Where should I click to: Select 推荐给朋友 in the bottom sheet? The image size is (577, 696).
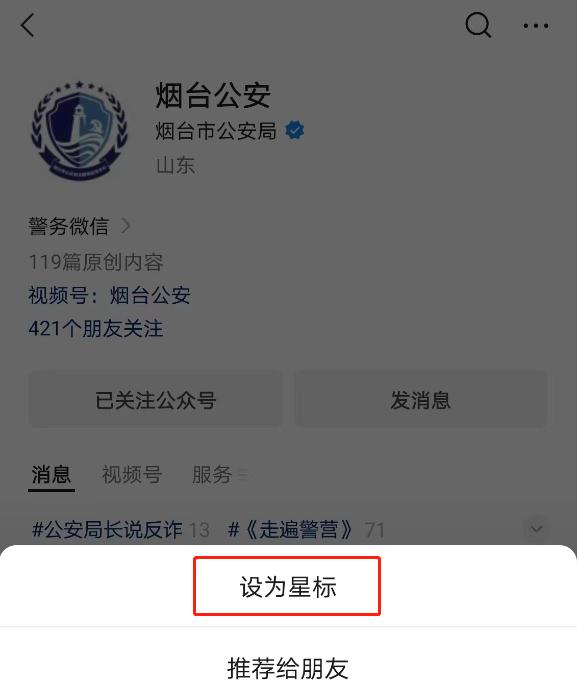coord(288,668)
